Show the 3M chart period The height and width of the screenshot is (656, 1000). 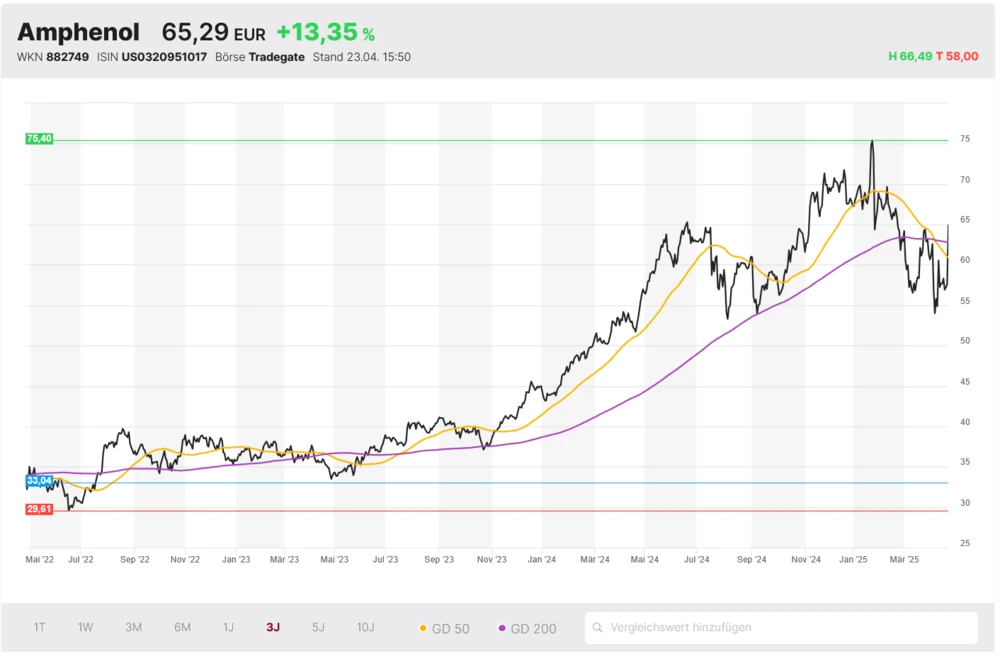coord(133,627)
